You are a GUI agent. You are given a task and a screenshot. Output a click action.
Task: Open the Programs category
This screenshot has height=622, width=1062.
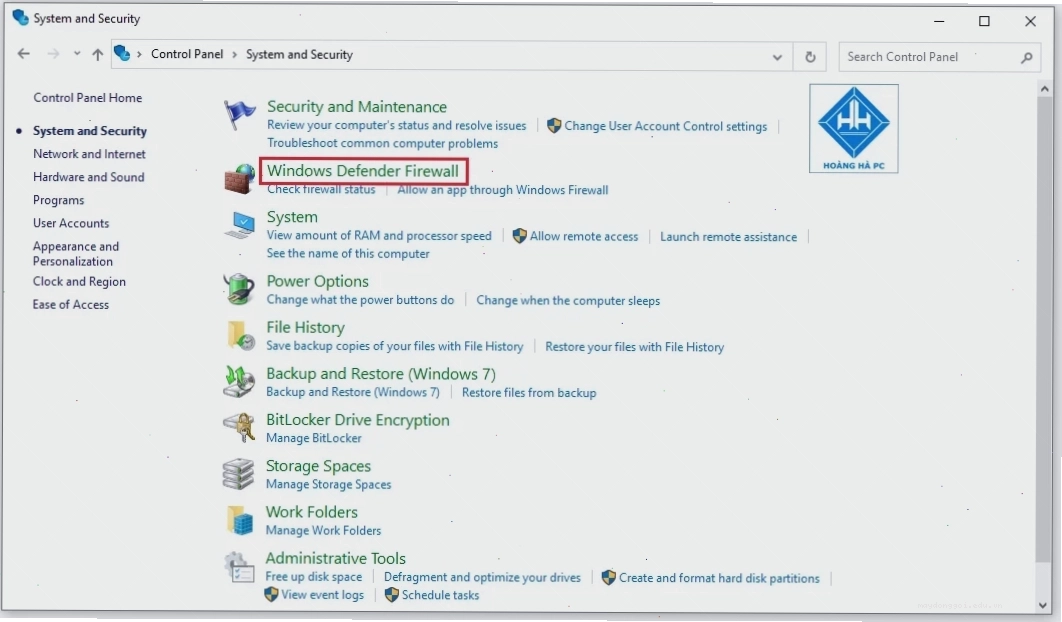59,201
